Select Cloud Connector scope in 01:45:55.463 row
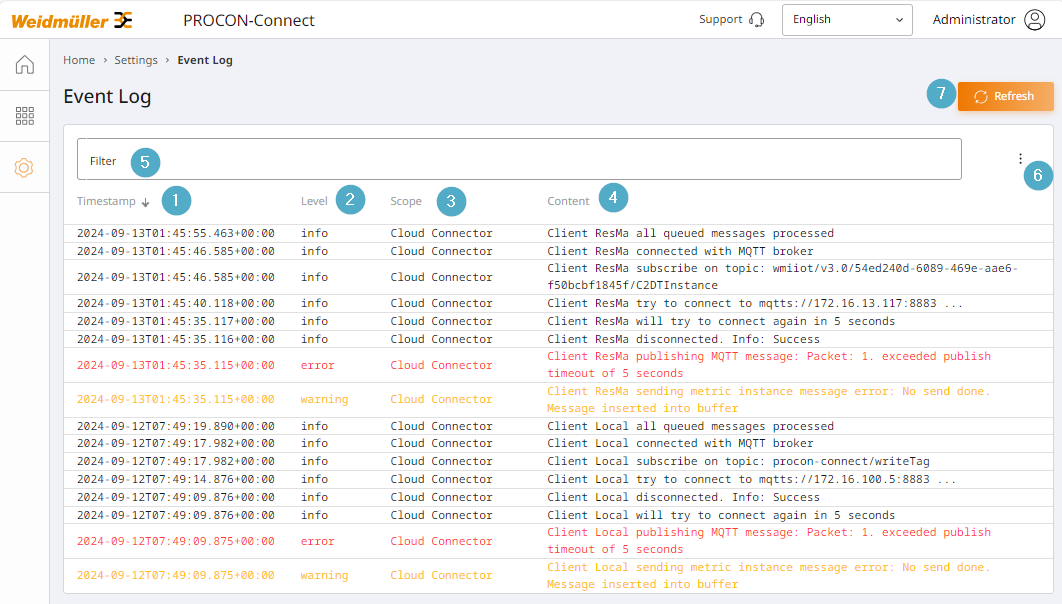 441,233
